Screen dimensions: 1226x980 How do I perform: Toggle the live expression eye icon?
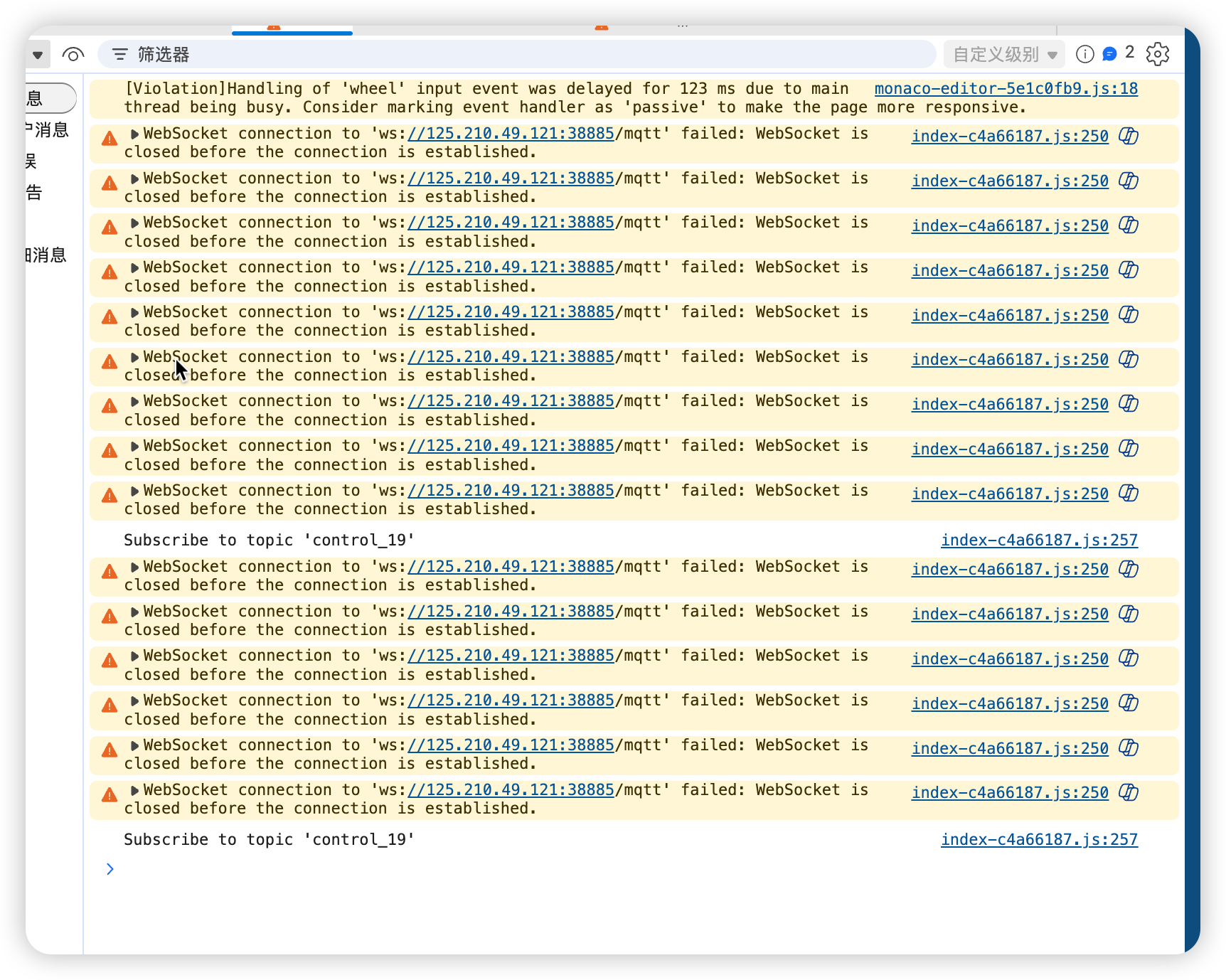[73, 54]
